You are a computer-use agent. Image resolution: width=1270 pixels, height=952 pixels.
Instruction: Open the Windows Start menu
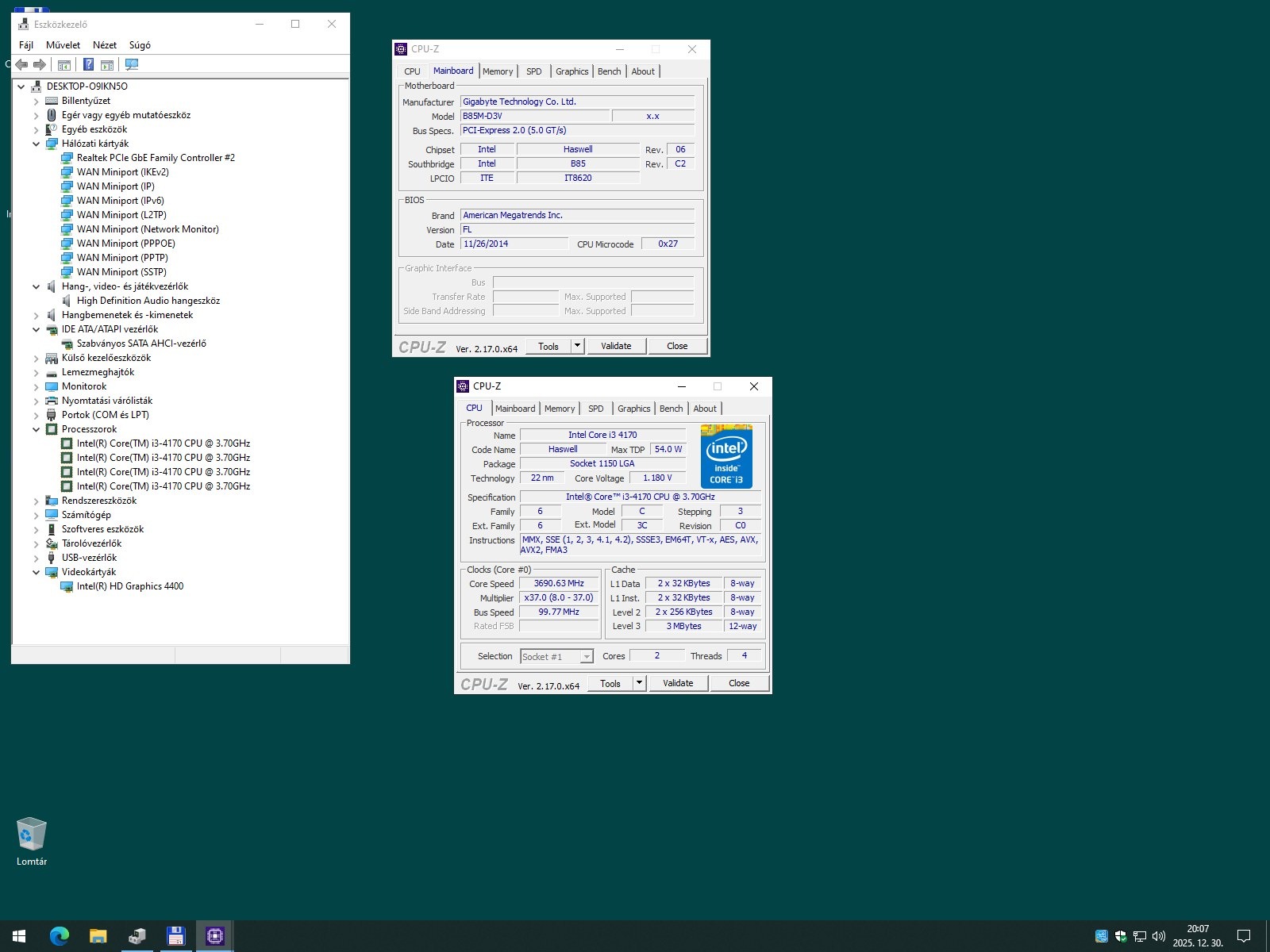coord(19,936)
